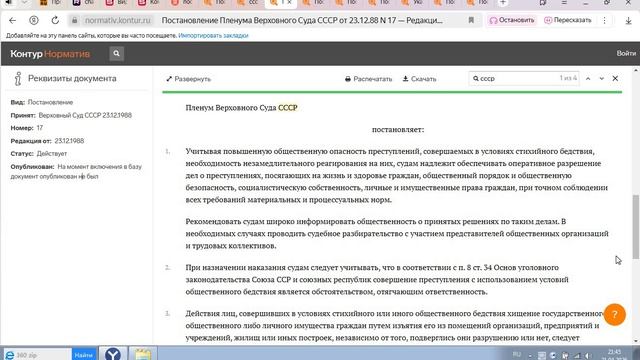Click the Принят: Верховный Суд СССР line
Viewport: 640px width, 360px height.
[x=71, y=116]
